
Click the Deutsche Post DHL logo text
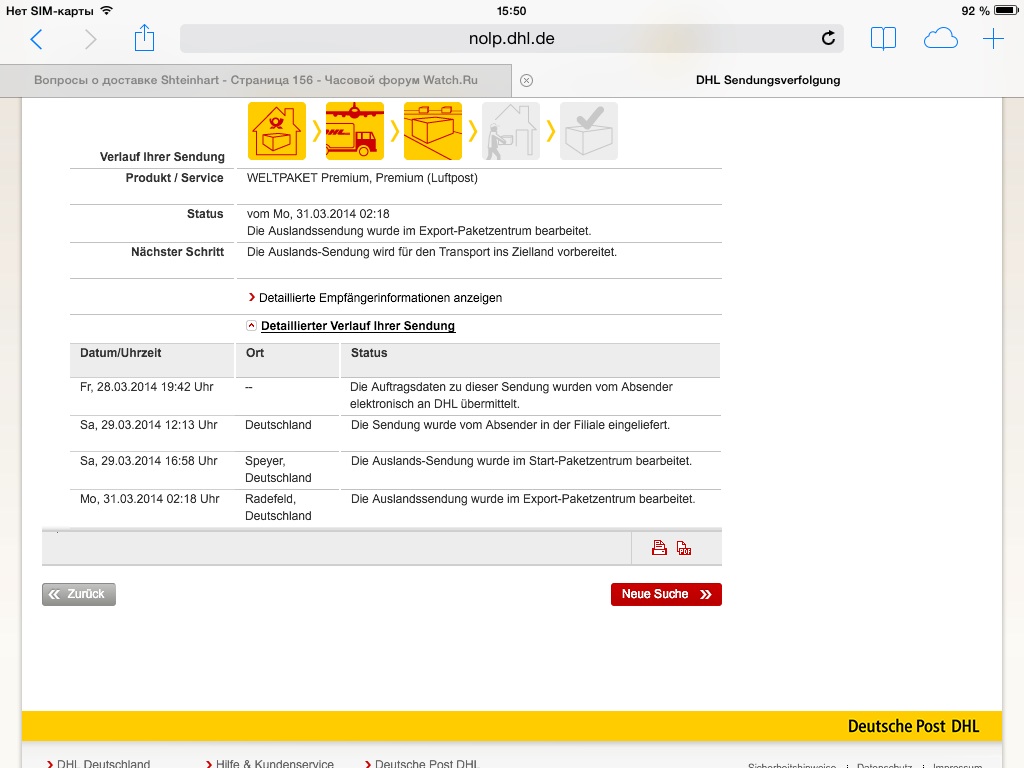click(x=913, y=726)
